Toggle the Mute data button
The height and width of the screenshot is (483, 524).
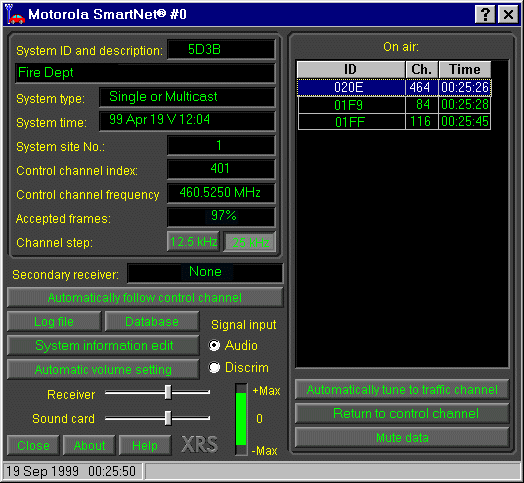(402, 437)
